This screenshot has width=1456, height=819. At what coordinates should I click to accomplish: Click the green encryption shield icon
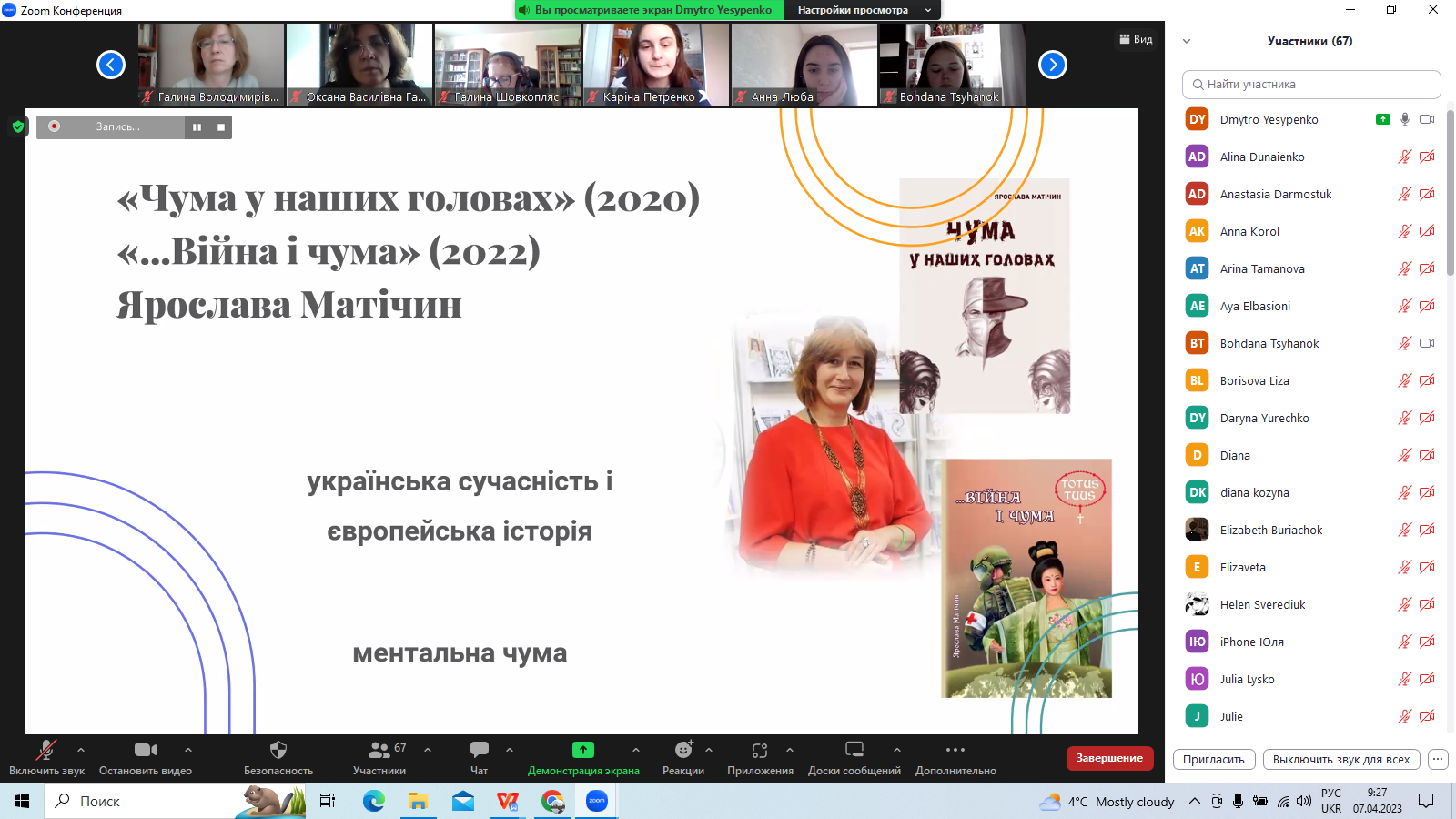click(17, 126)
